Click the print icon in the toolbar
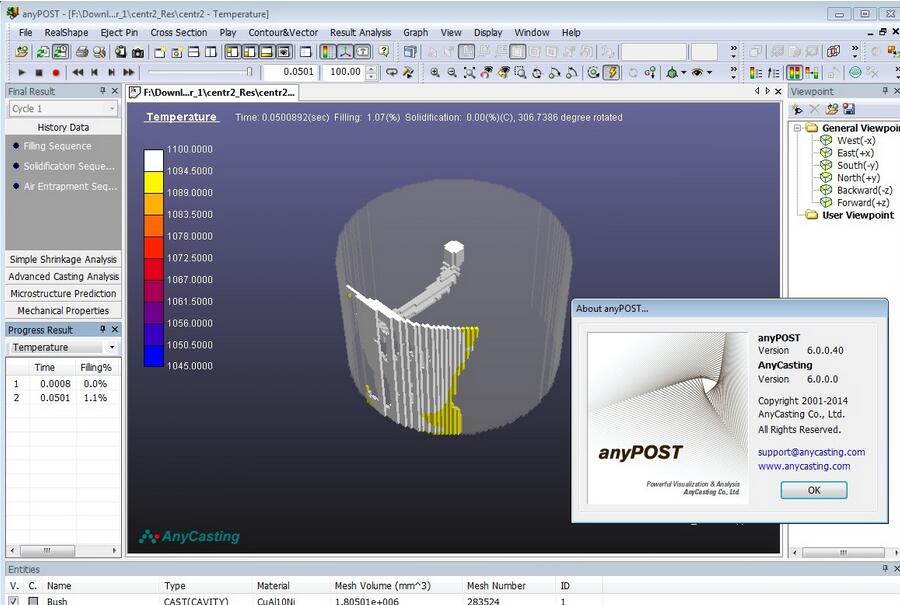 (82, 52)
